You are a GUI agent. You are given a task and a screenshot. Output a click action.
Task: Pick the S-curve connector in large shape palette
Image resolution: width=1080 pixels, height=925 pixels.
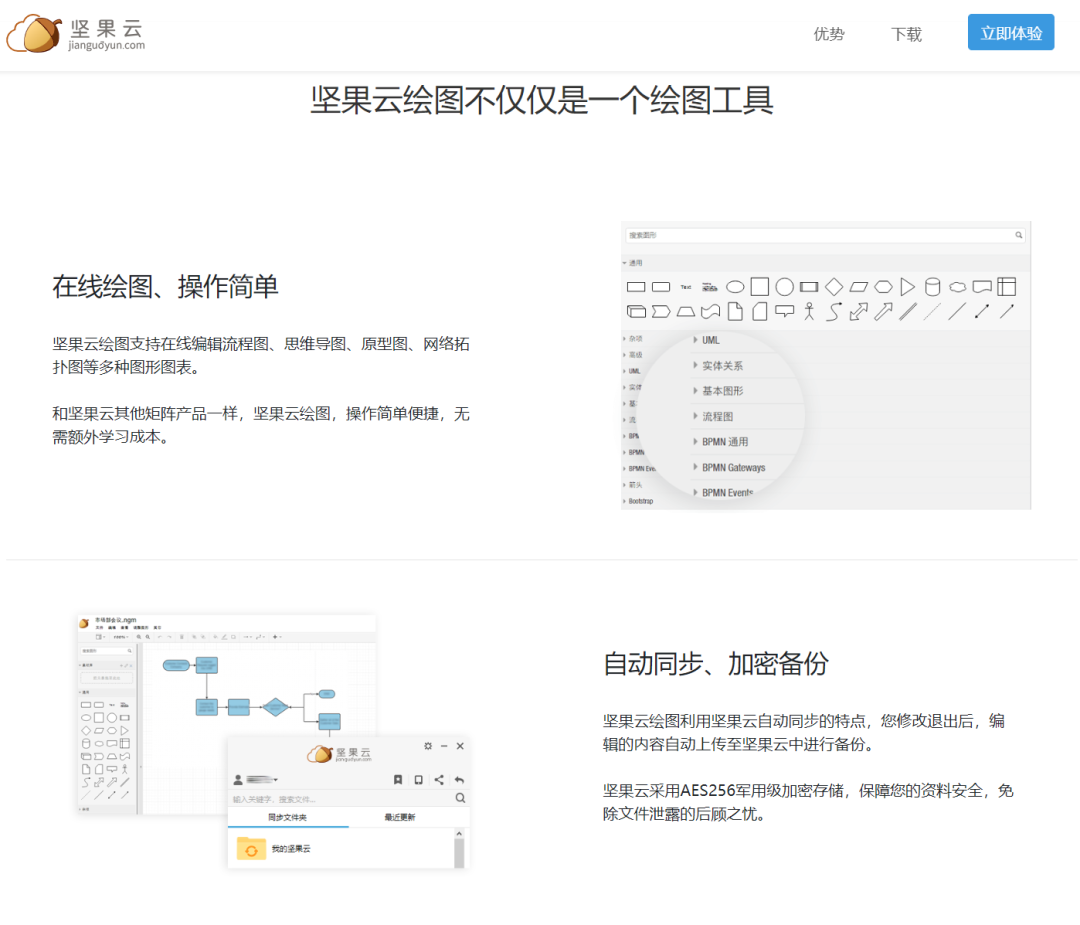coord(833,312)
